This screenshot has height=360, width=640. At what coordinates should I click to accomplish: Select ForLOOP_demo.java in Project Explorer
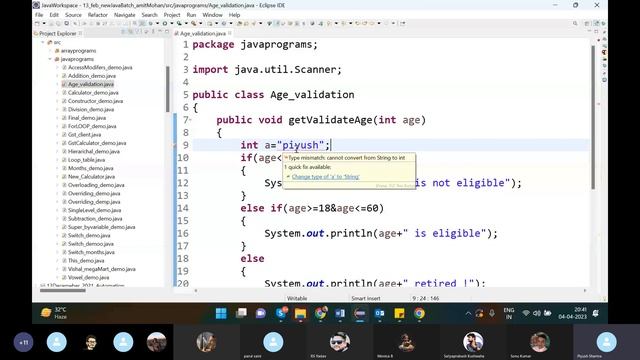click(x=92, y=126)
